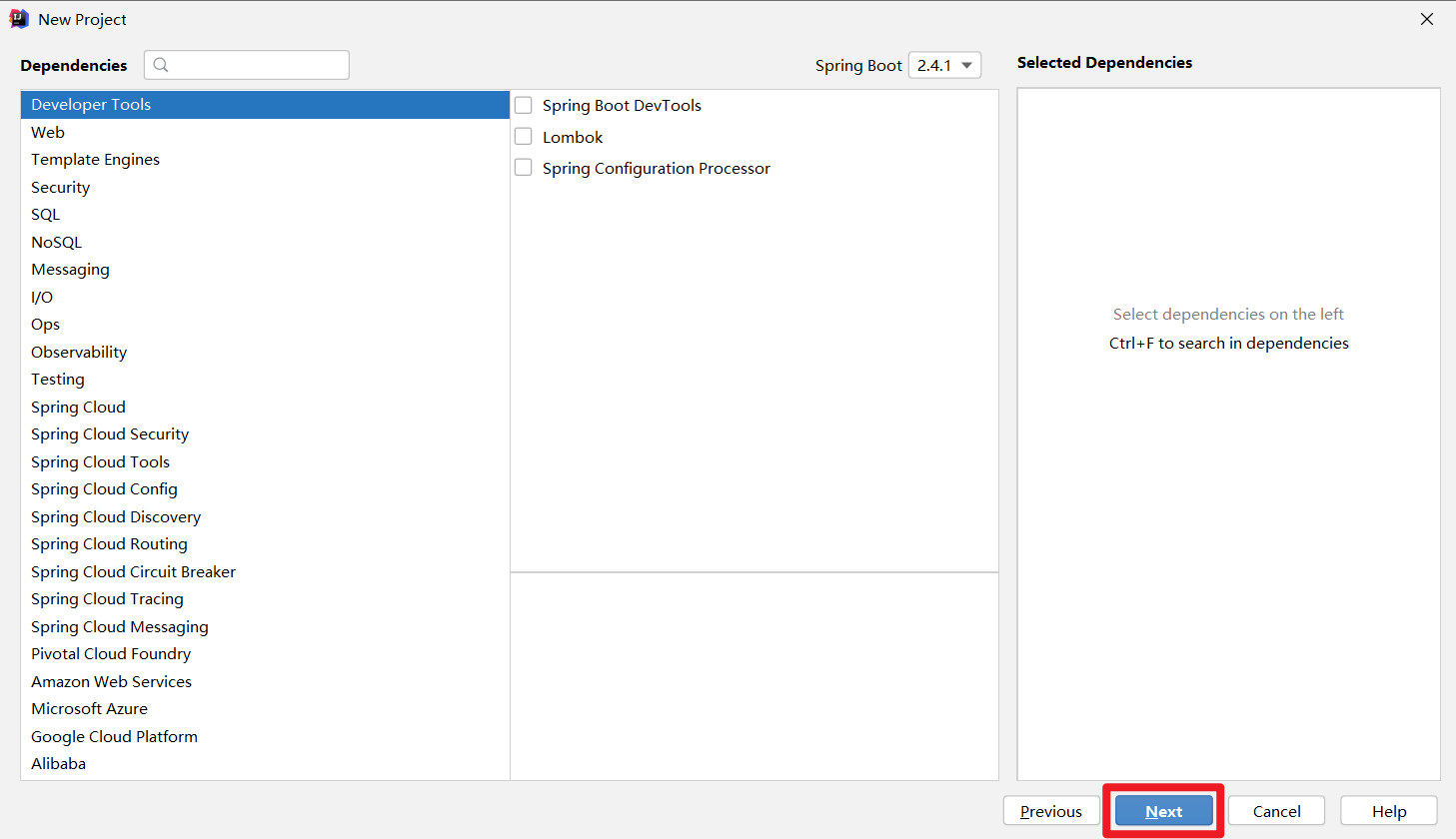Choose Spring Cloud Security category

pos(265,434)
